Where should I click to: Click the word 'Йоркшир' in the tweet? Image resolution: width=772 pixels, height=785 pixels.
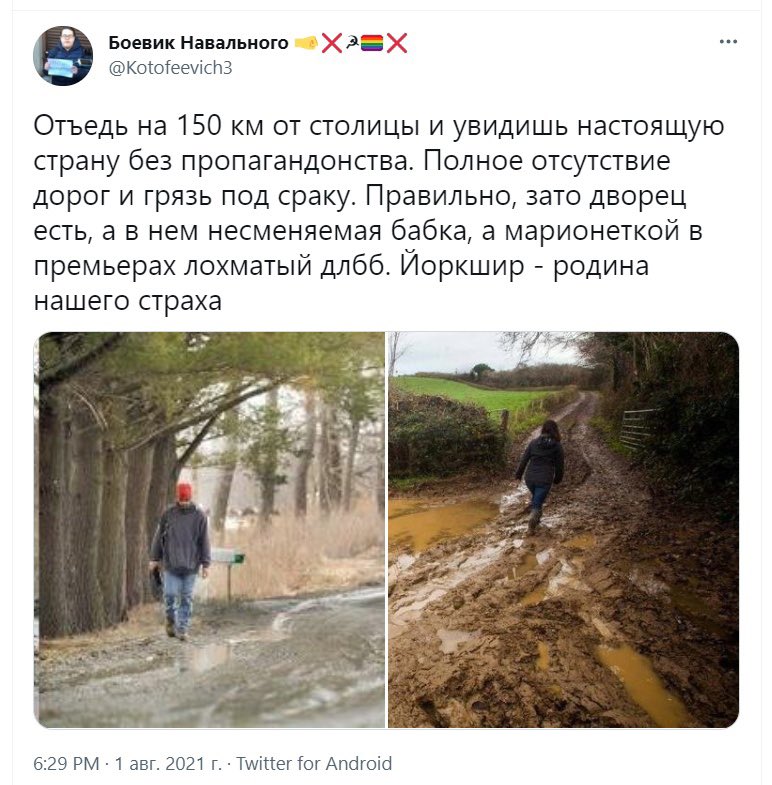pyautogui.click(x=462, y=266)
